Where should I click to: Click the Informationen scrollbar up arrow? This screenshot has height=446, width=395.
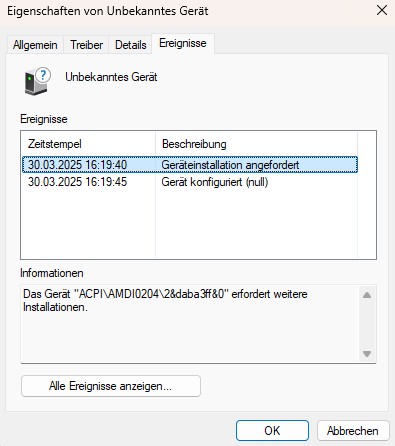367,295
